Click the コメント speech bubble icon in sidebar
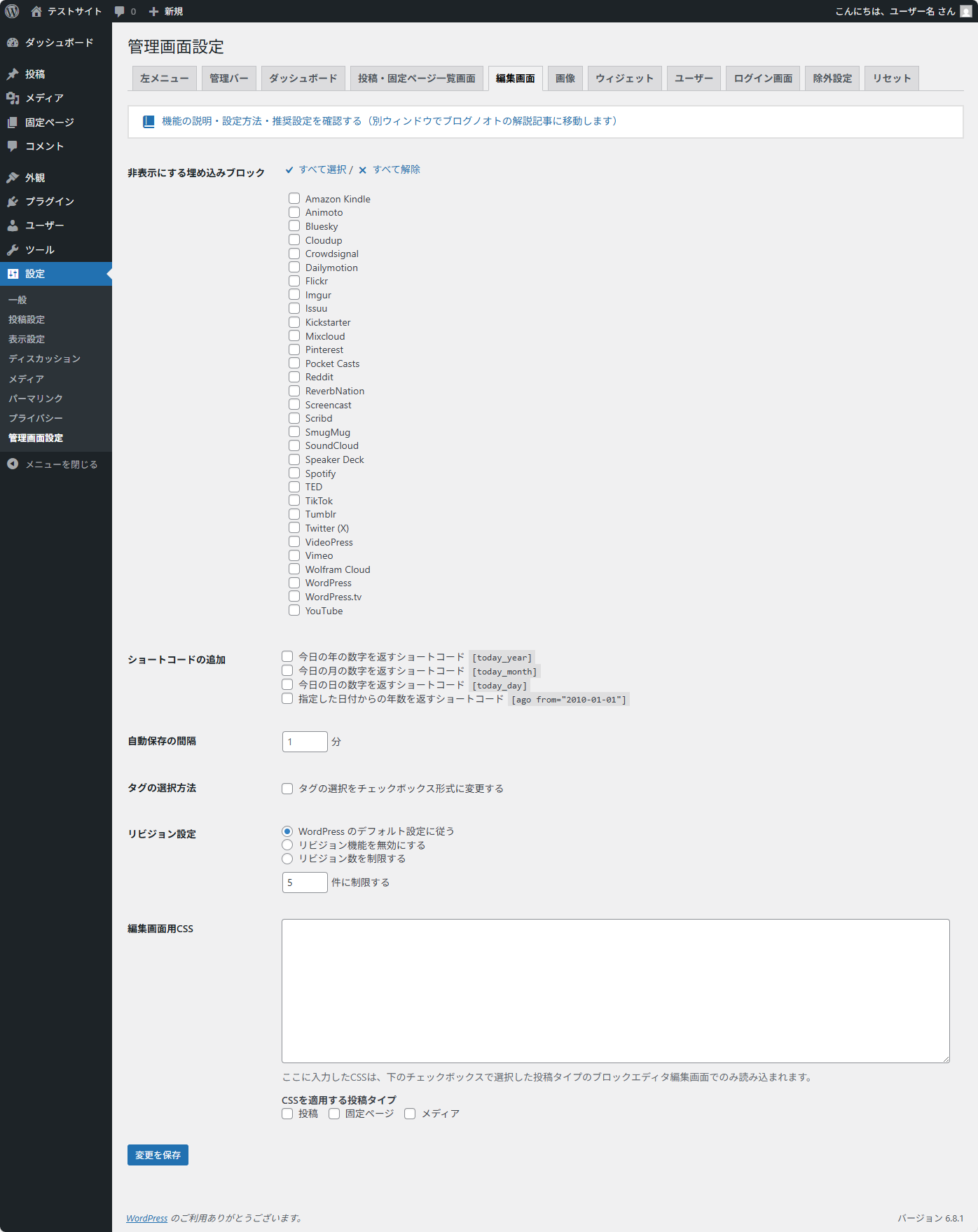This screenshot has width=978, height=1232. click(13, 146)
